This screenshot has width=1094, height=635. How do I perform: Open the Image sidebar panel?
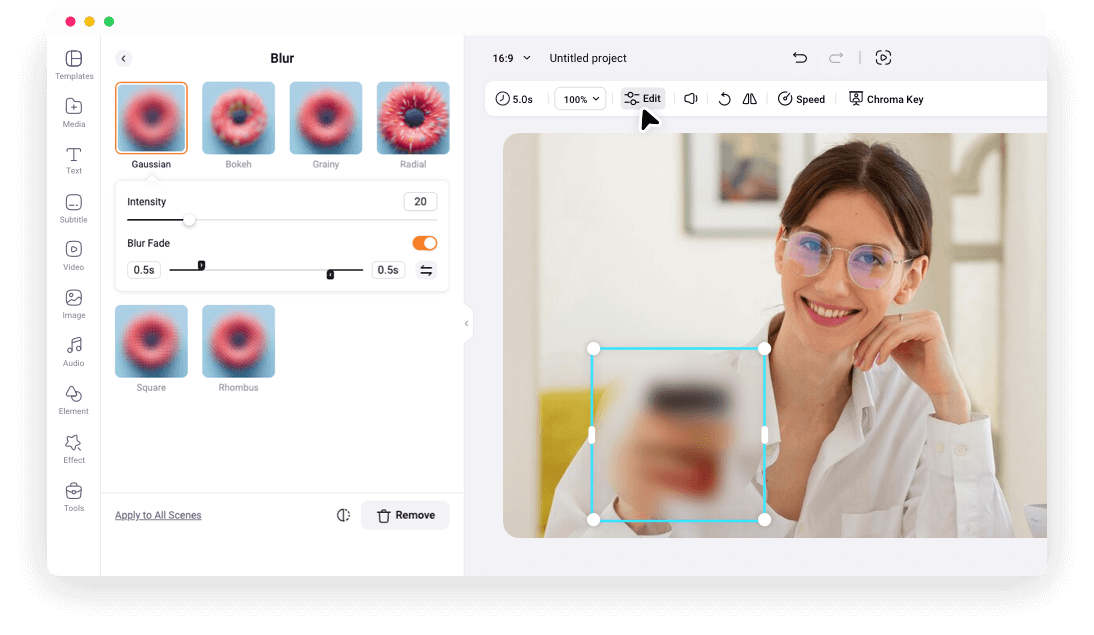coord(74,304)
